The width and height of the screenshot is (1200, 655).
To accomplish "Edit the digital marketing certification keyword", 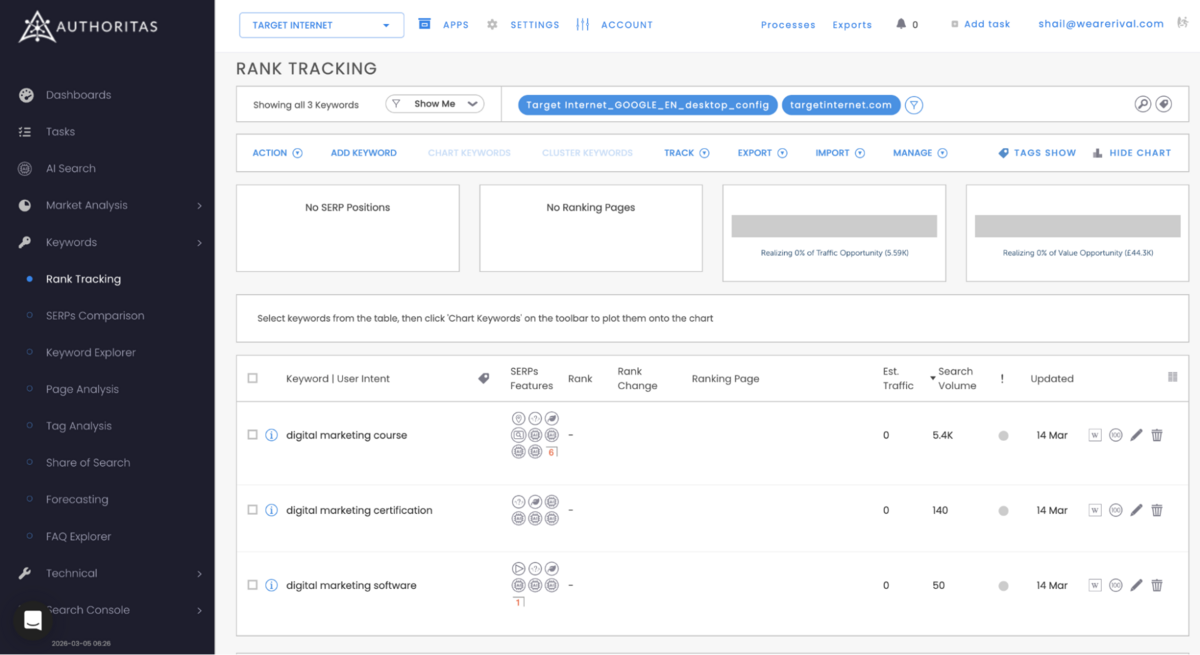I will [1136, 510].
